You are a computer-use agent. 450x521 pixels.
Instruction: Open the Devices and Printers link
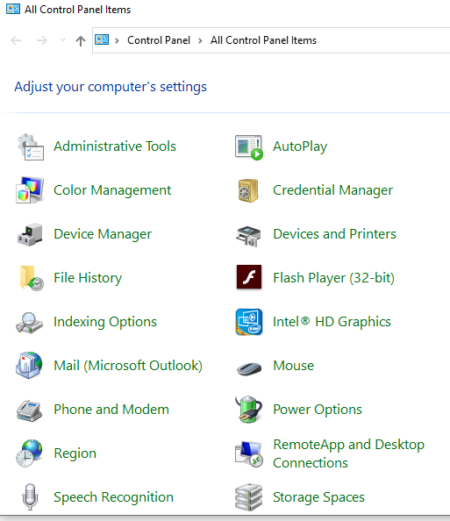point(335,234)
